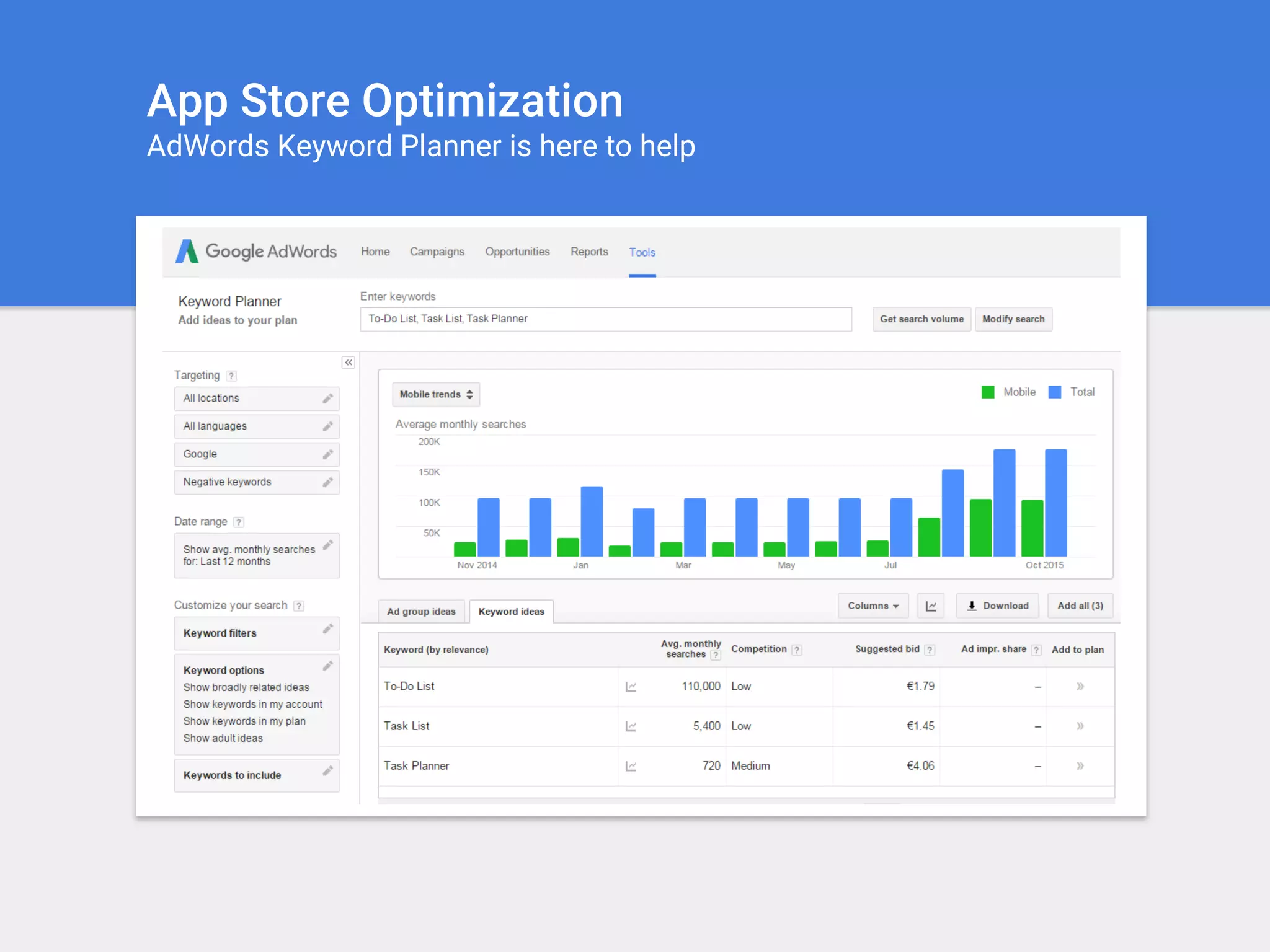Open Date range help question mark

(x=239, y=522)
